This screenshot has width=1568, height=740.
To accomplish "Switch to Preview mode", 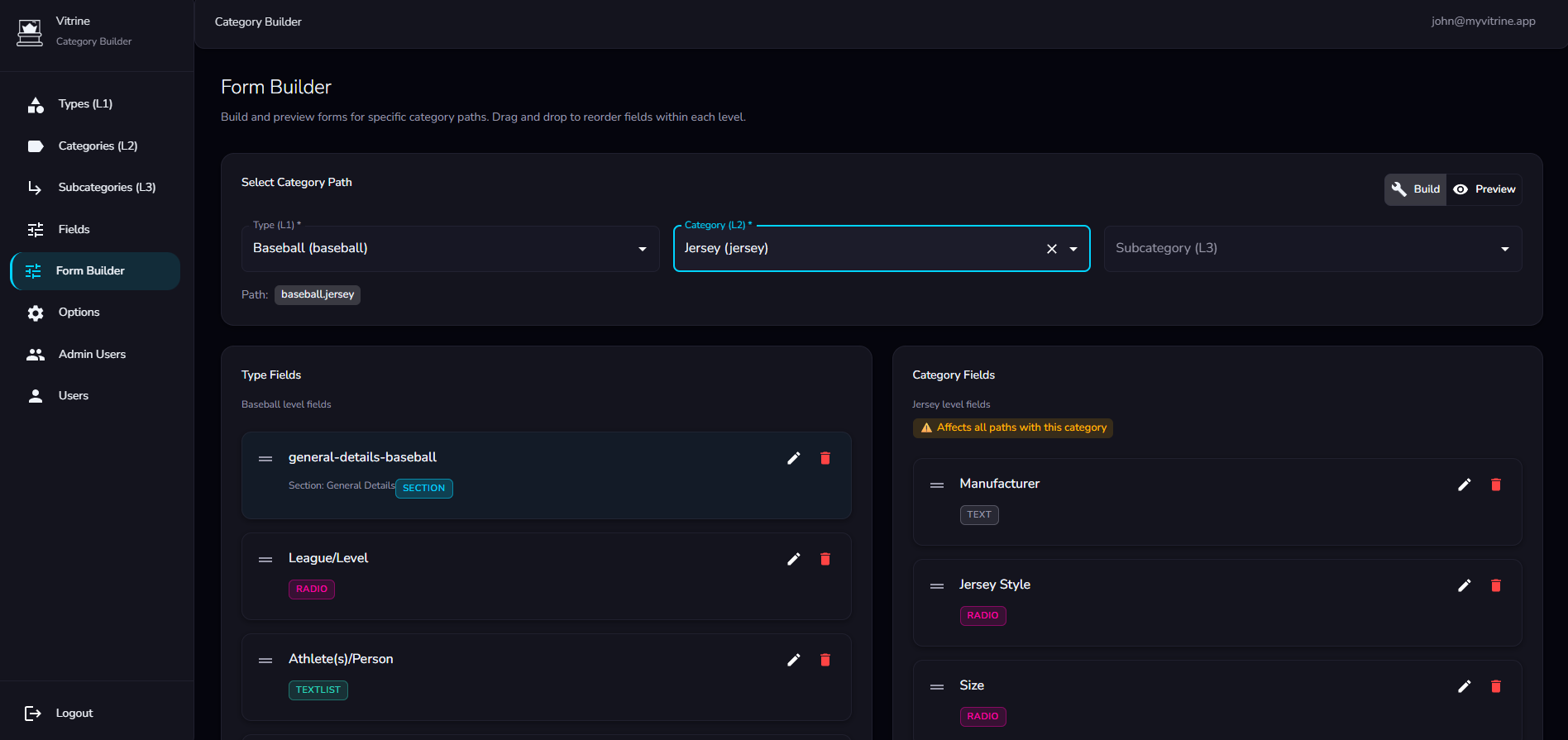I will (x=1484, y=189).
